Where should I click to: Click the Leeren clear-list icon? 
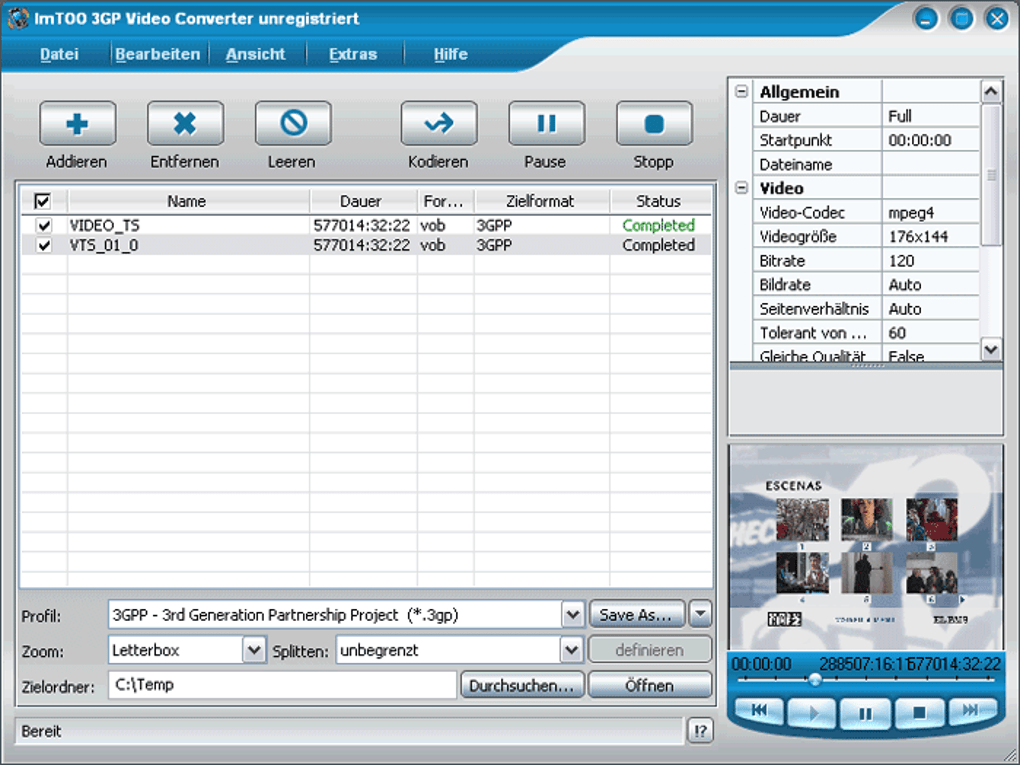293,124
